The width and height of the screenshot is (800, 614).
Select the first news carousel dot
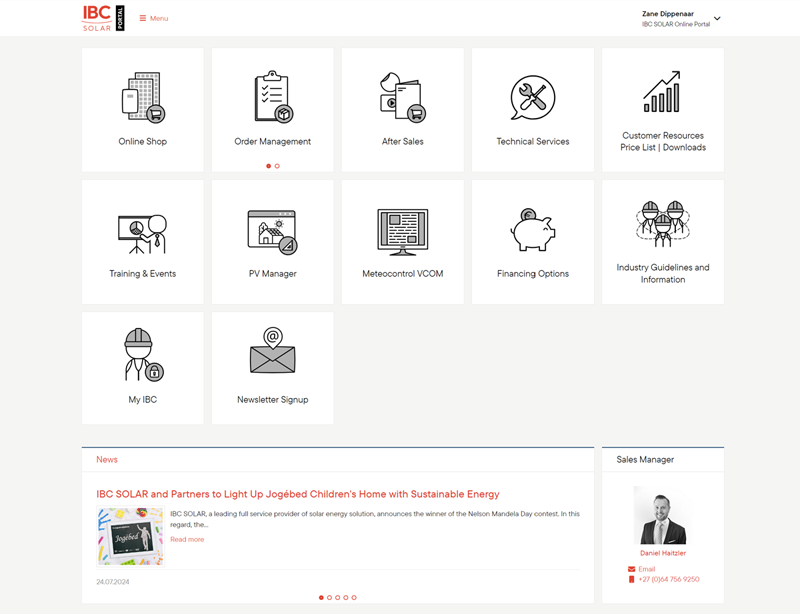(321, 597)
